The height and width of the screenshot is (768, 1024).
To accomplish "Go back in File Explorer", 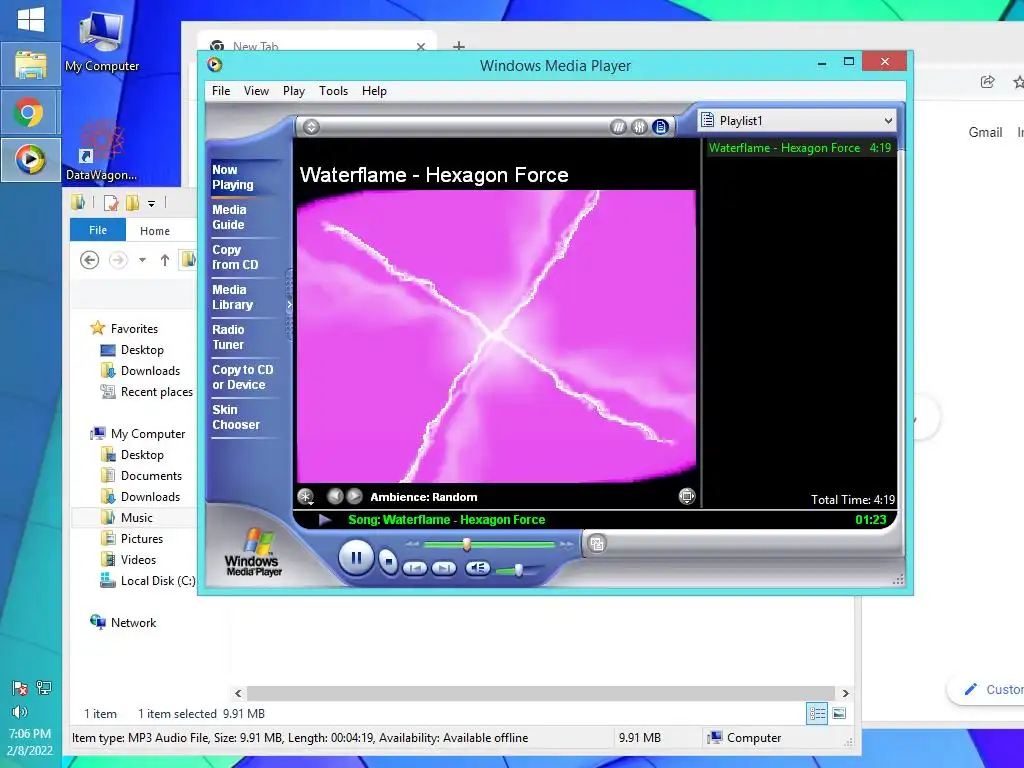I will click(89, 260).
